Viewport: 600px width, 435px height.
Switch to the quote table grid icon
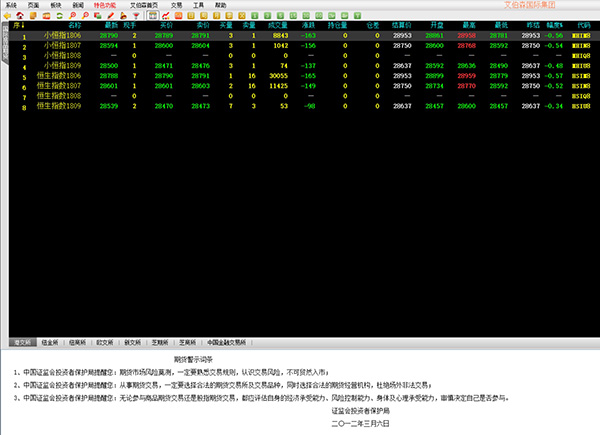(153, 16)
